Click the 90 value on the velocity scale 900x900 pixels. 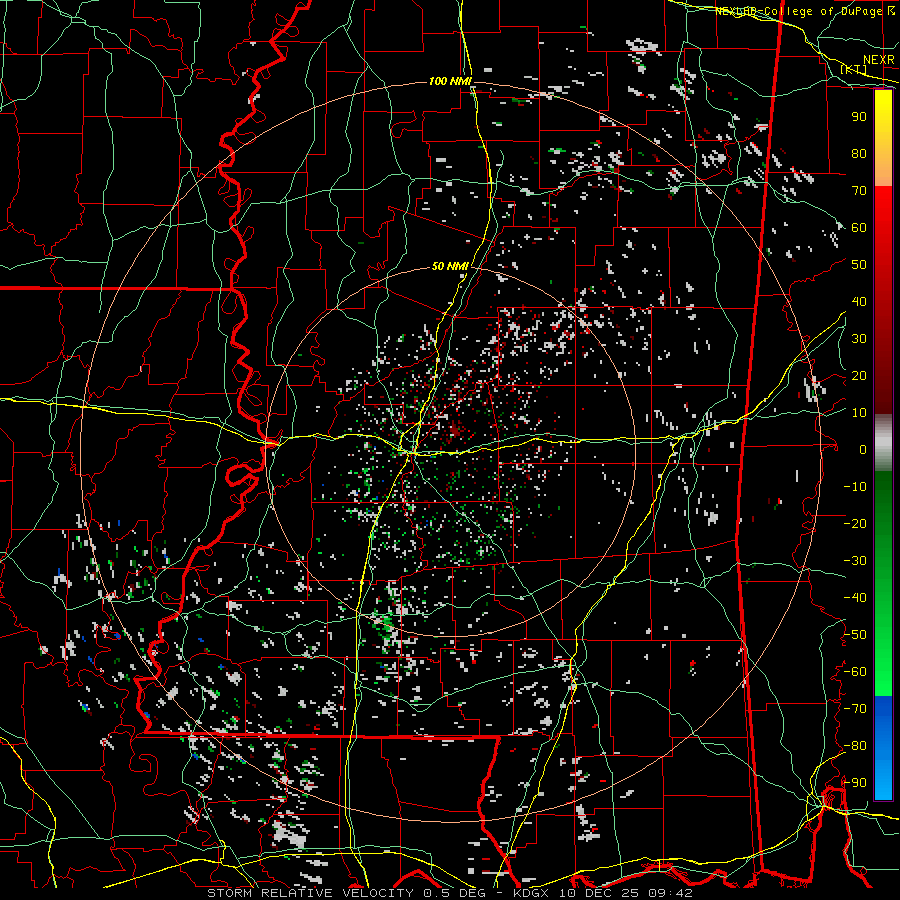click(x=859, y=117)
